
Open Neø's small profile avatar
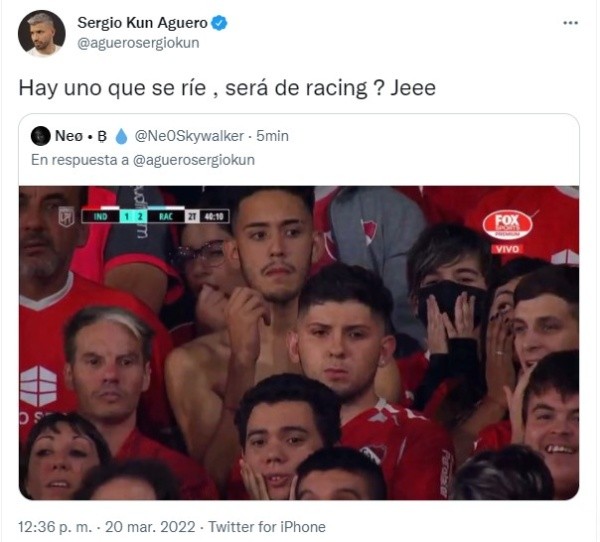coord(40,136)
